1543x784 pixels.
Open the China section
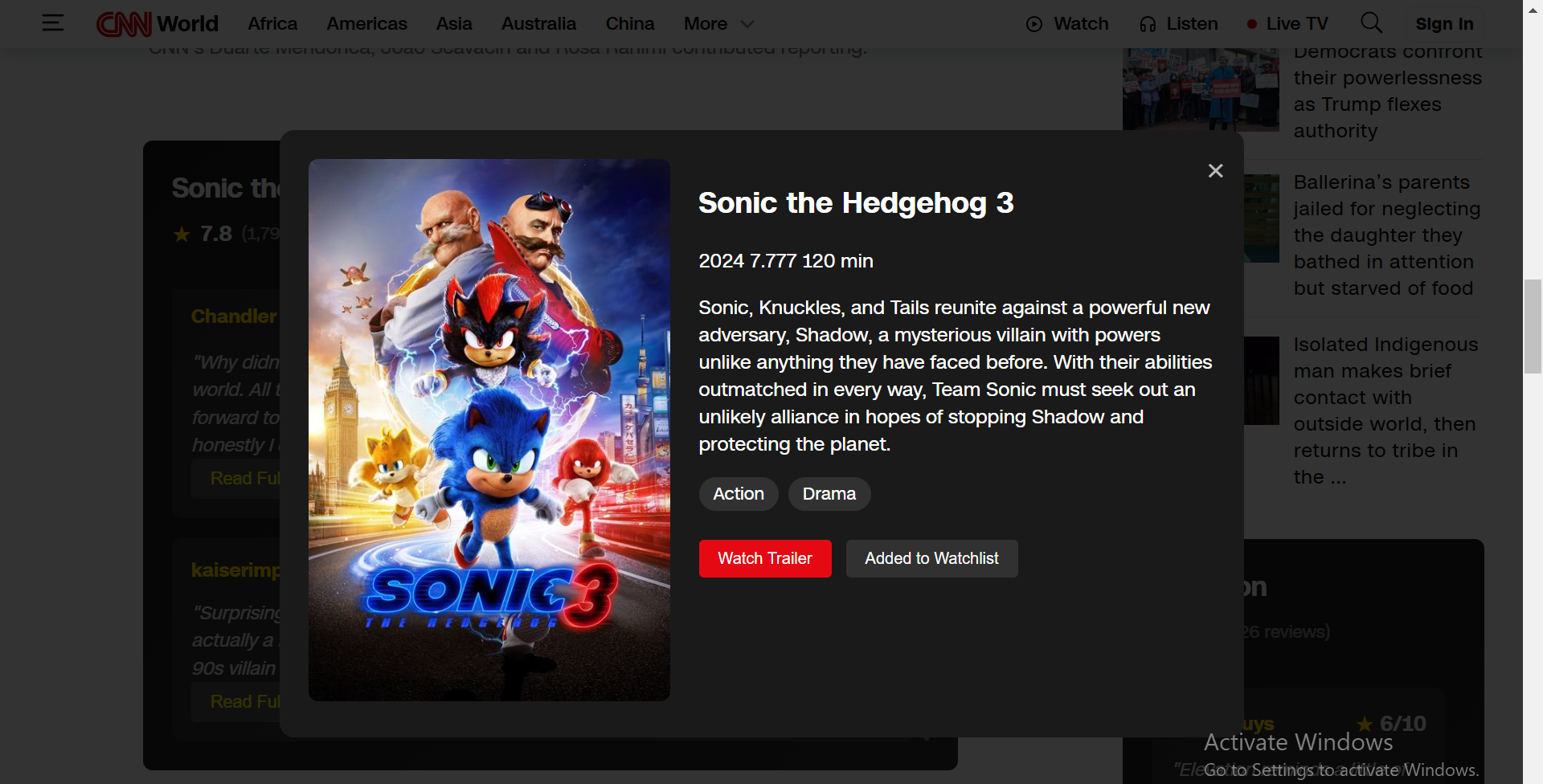tap(630, 24)
